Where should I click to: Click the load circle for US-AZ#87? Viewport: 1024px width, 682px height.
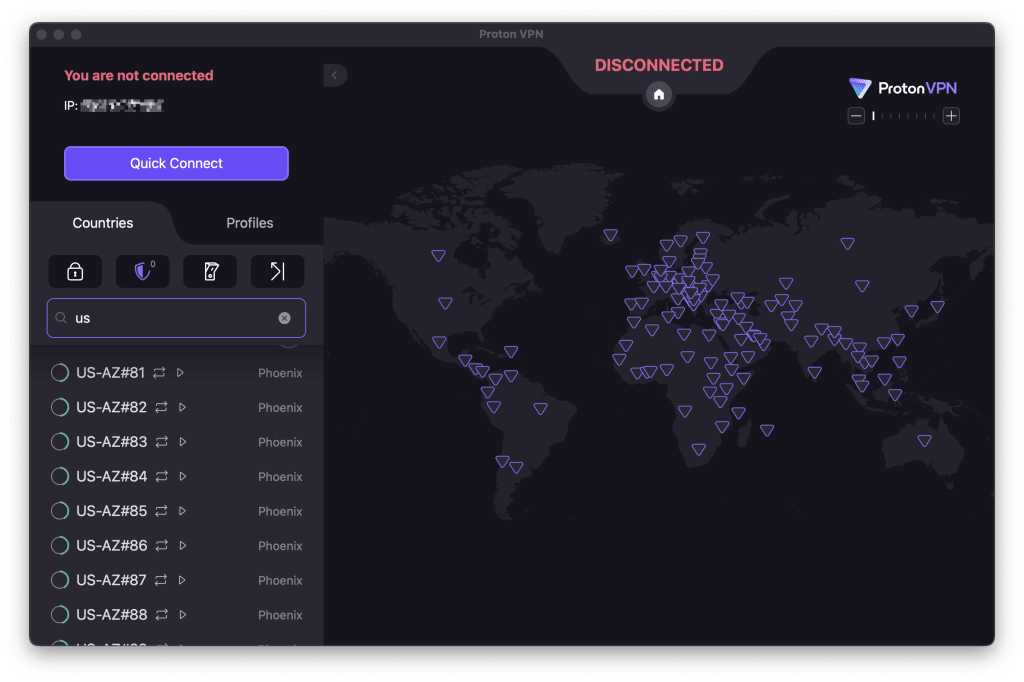tap(59, 580)
